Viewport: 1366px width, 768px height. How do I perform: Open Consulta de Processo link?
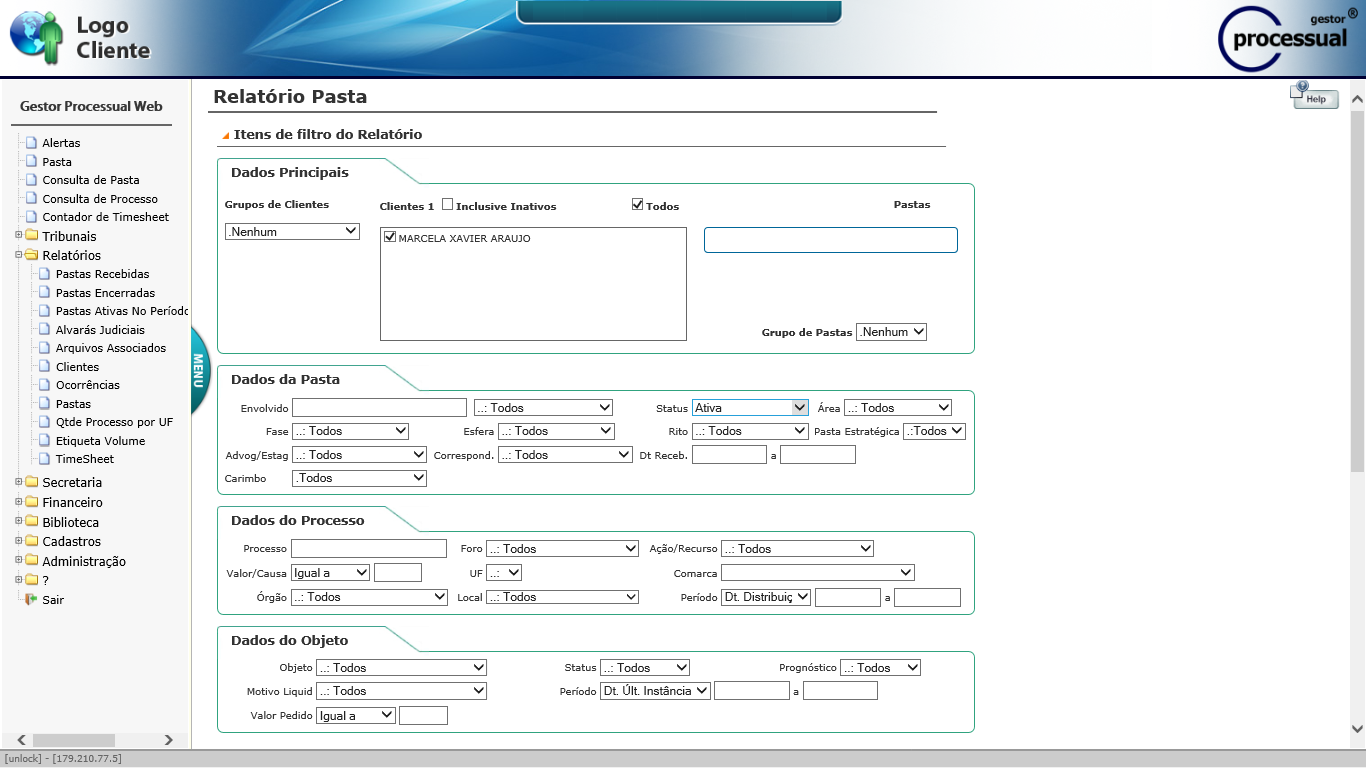tap(100, 199)
